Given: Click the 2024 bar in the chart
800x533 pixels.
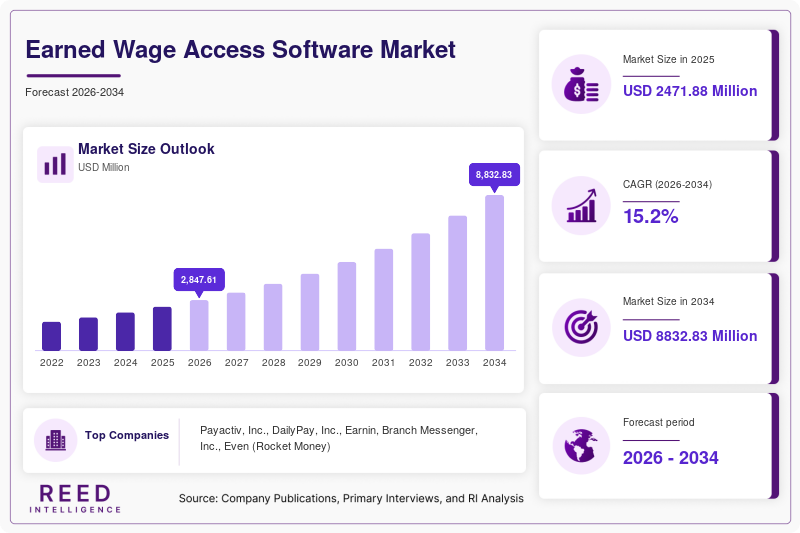Looking at the screenshot, I should coord(126,332).
